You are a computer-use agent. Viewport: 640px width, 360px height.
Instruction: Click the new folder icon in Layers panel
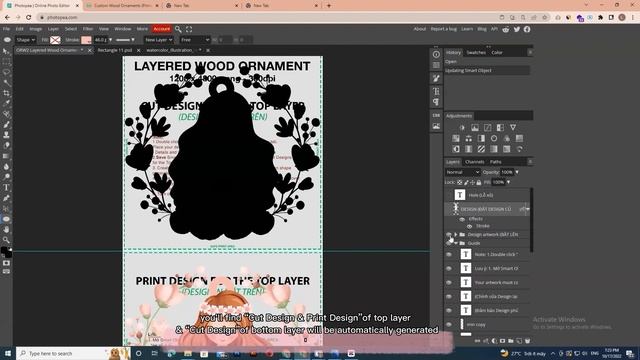[x=511, y=341]
